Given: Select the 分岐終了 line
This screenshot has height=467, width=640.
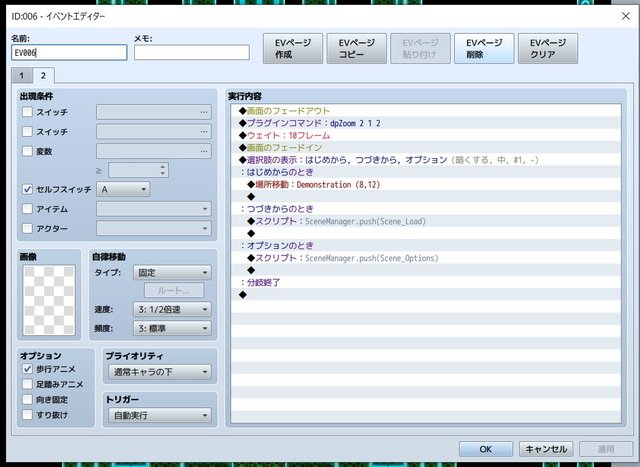Looking at the screenshot, I should [x=426, y=282].
